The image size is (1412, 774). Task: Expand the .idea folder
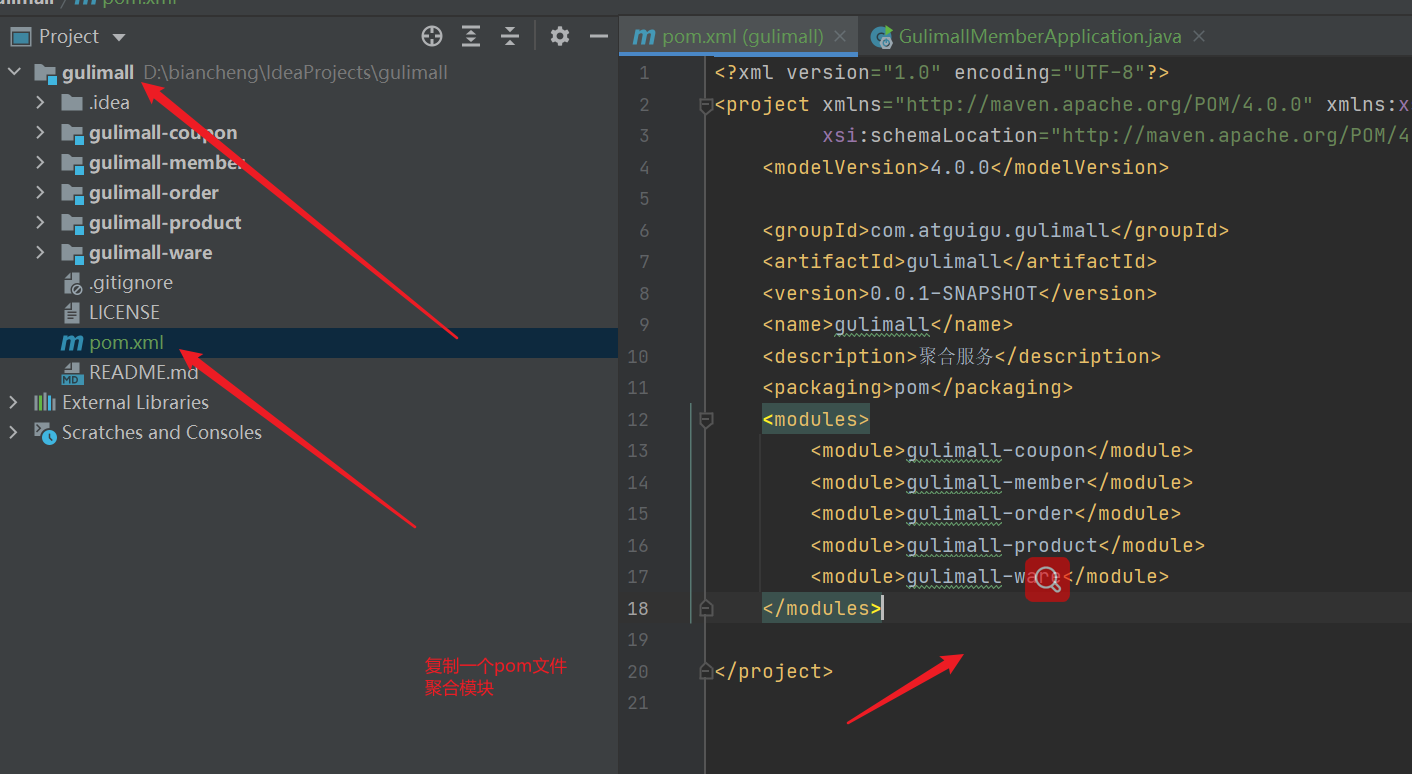click(40, 102)
